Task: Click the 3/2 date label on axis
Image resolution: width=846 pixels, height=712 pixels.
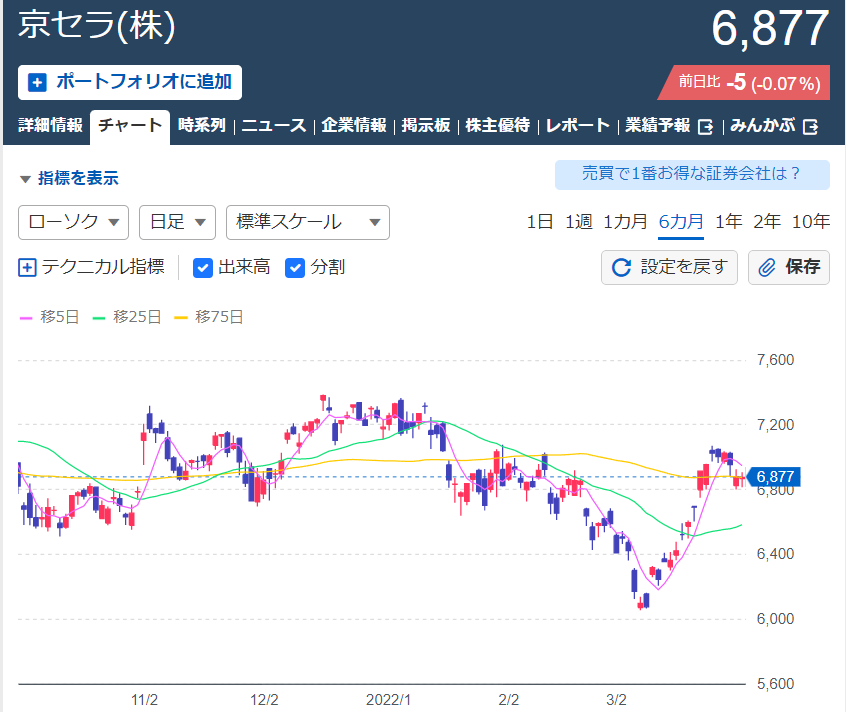Action: point(616,700)
